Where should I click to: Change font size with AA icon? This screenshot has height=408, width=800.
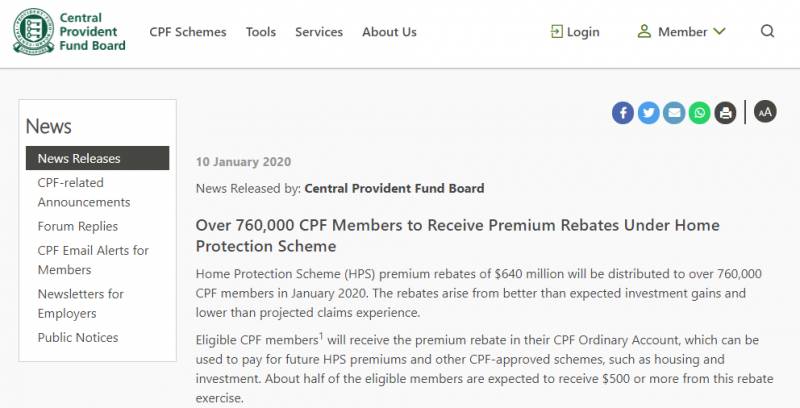click(x=765, y=112)
